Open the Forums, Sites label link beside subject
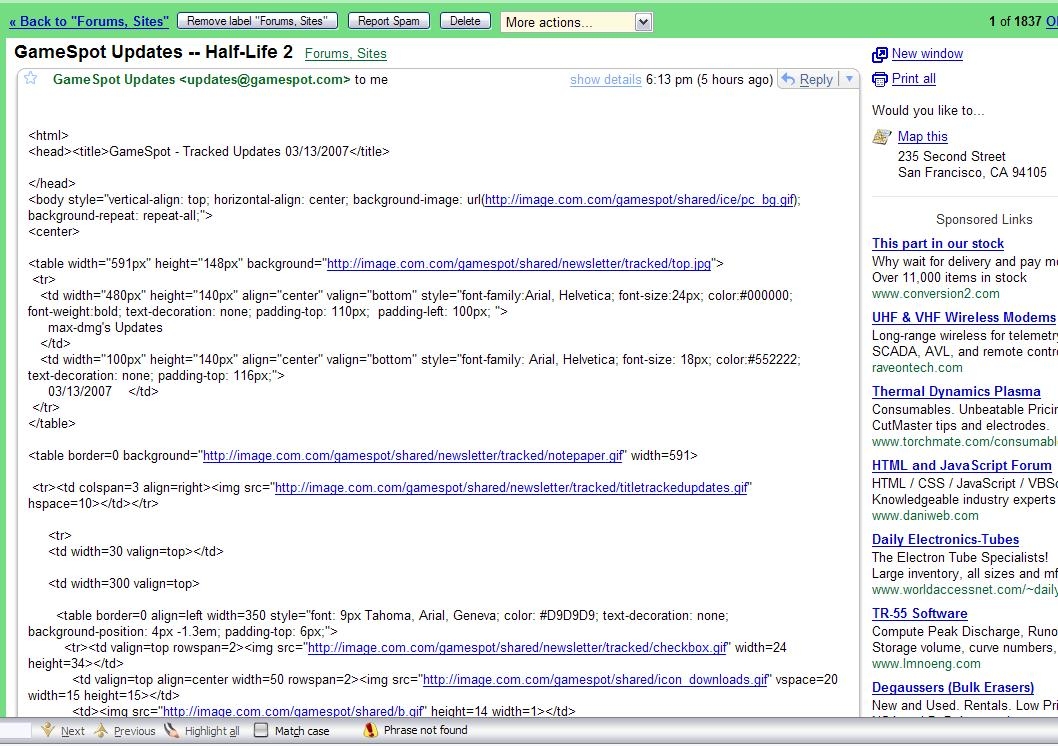Viewport: 1058px width, 746px height. click(x=345, y=53)
